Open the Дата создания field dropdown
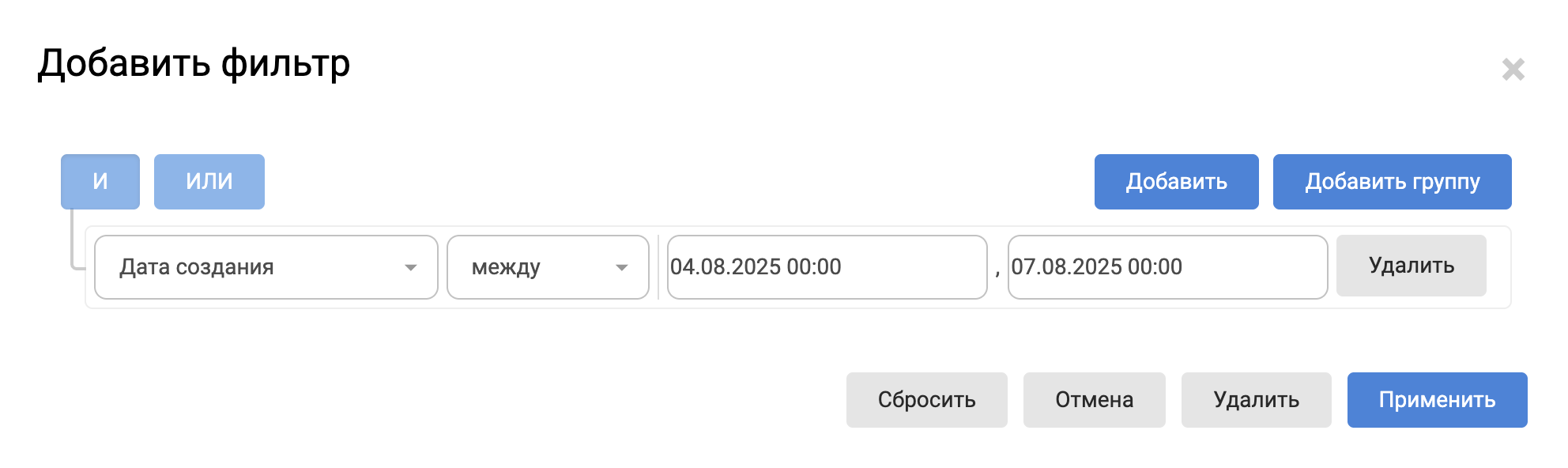The width and height of the screenshot is (1568, 468). pos(253,267)
